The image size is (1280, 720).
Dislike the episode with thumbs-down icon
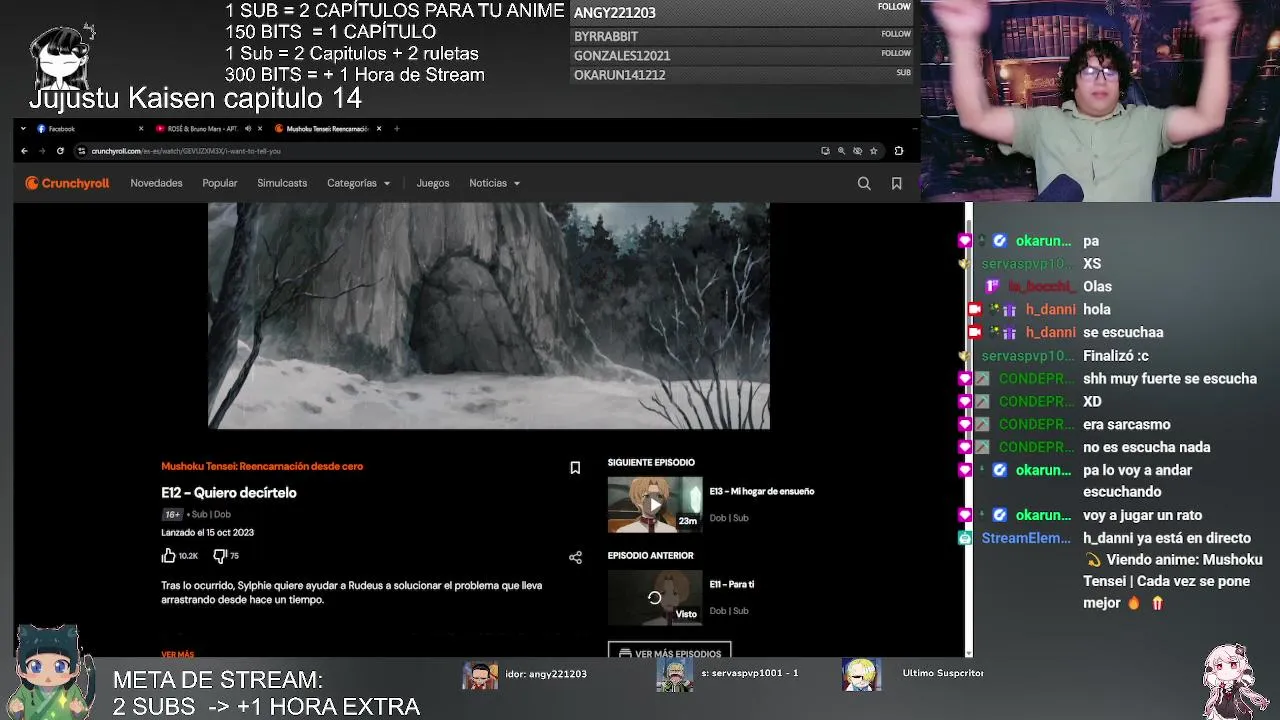pyautogui.click(x=220, y=556)
